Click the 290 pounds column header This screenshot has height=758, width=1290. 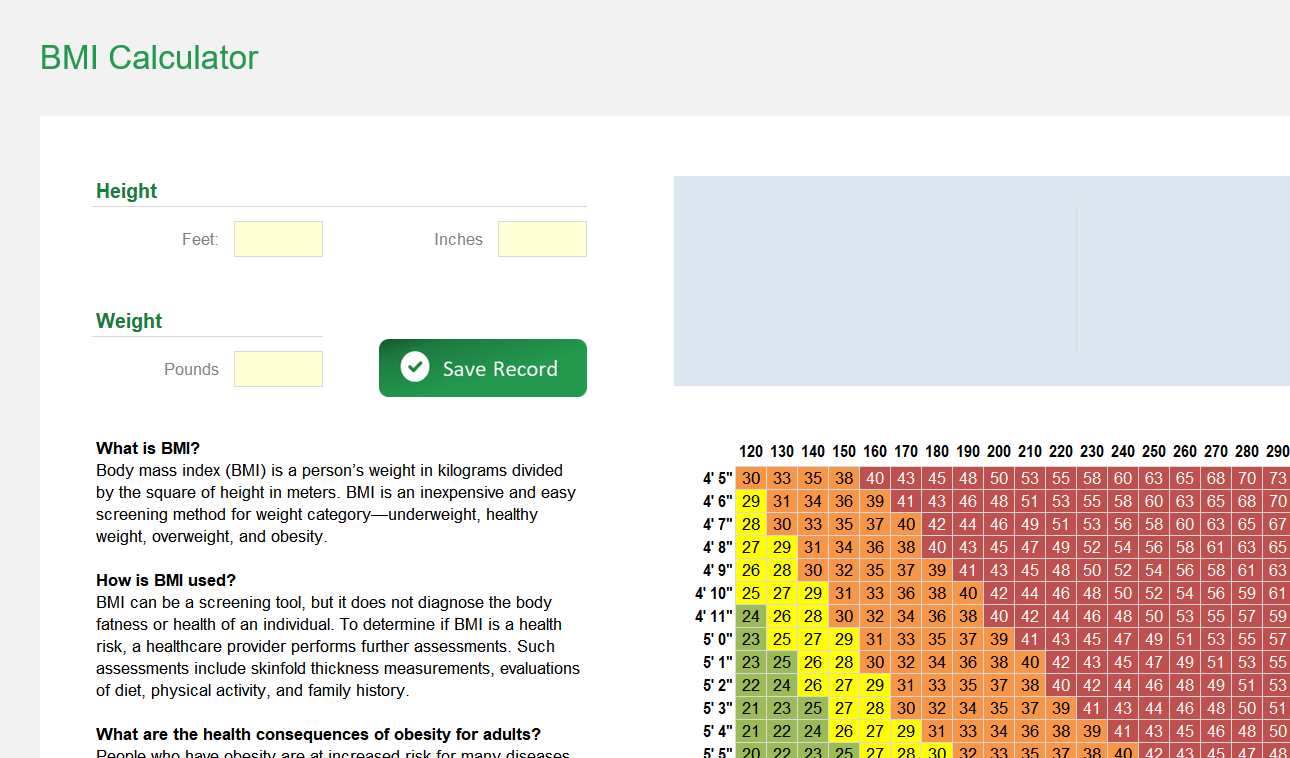[1278, 452]
